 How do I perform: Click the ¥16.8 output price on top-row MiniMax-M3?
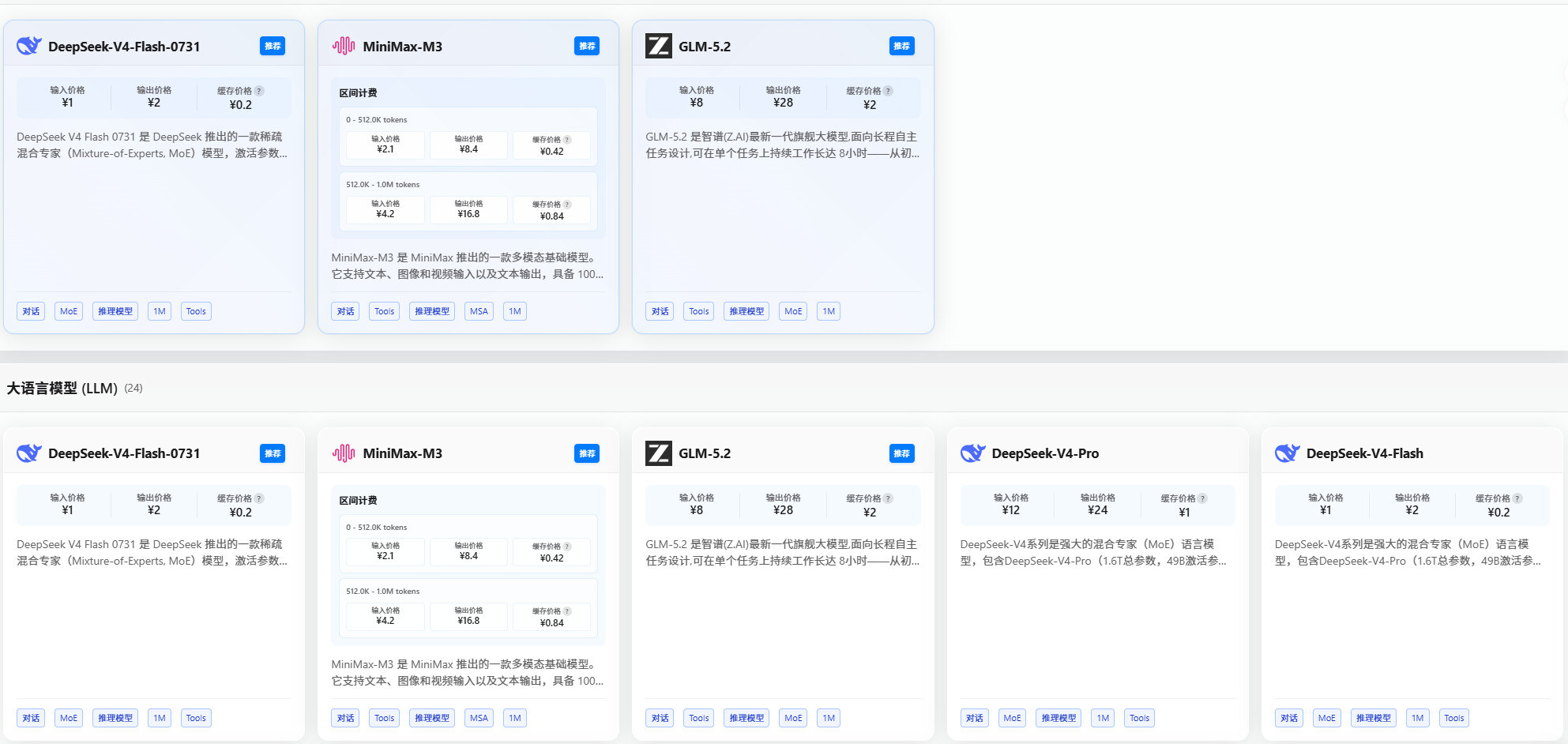tap(468, 214)
